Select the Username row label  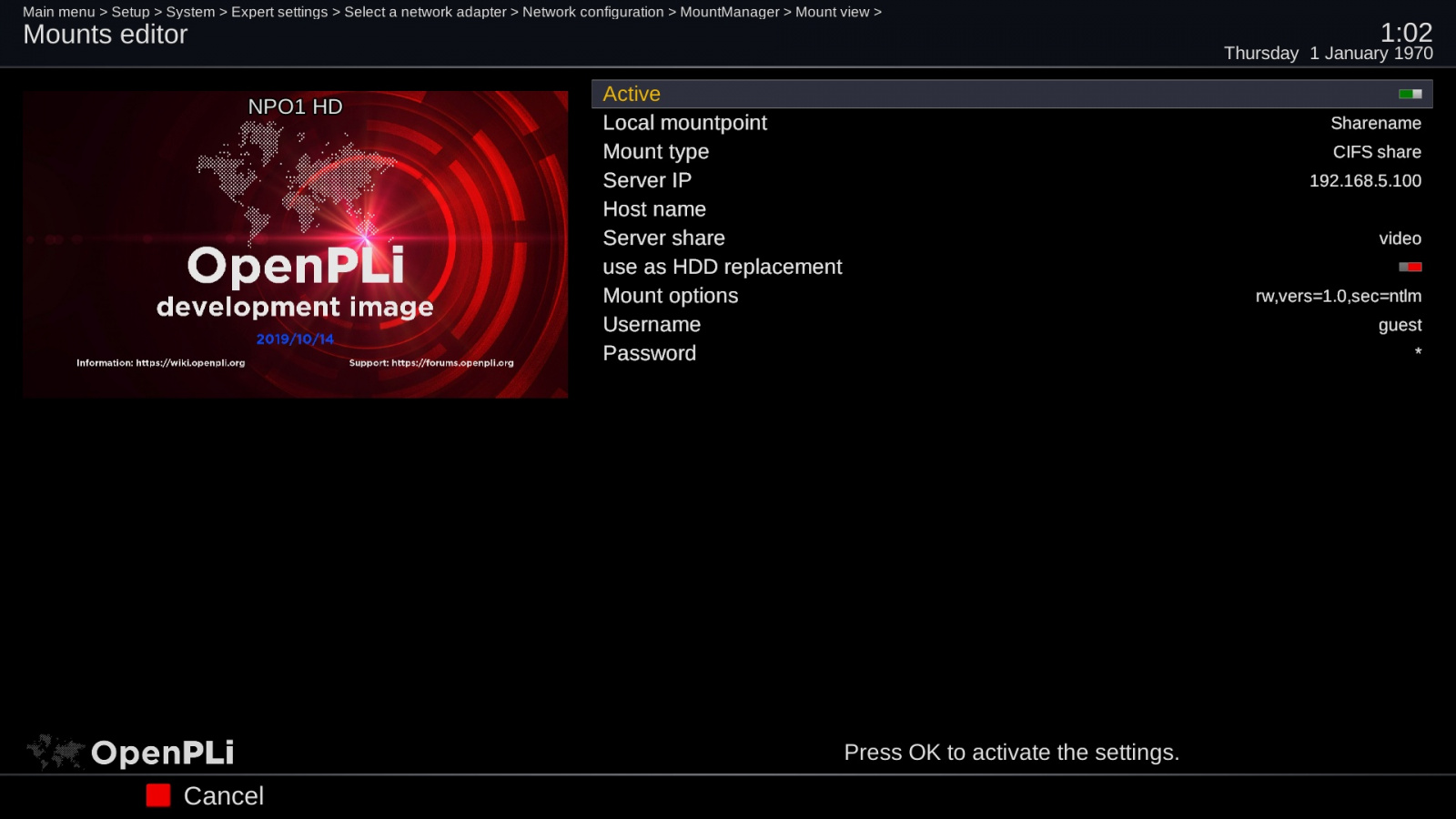[652, 325]
